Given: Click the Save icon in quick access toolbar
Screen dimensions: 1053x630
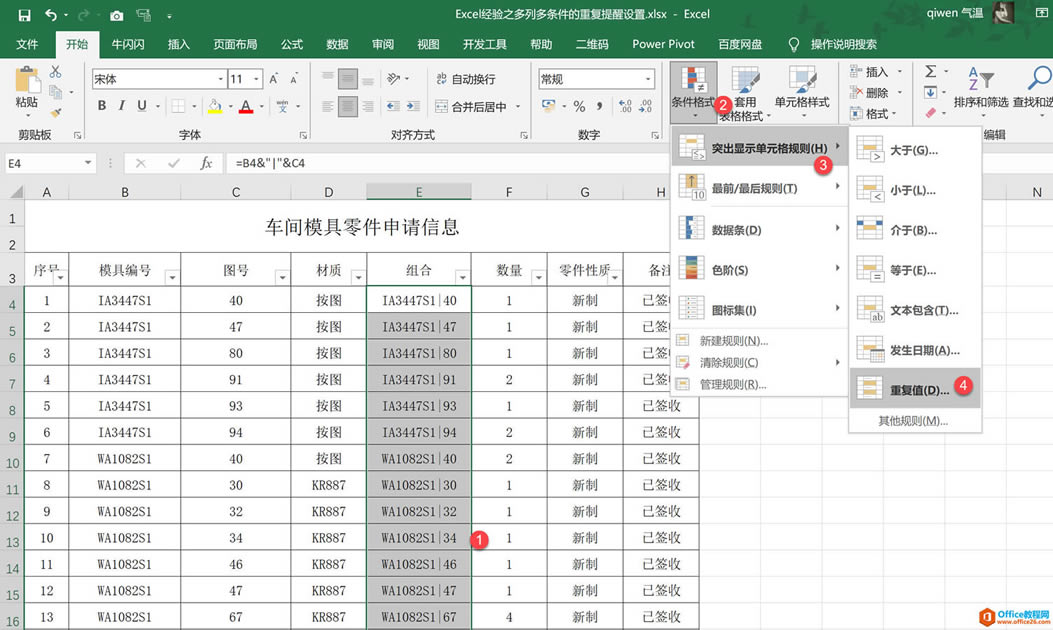Looking at the screenshot, I should pos(24,15).
